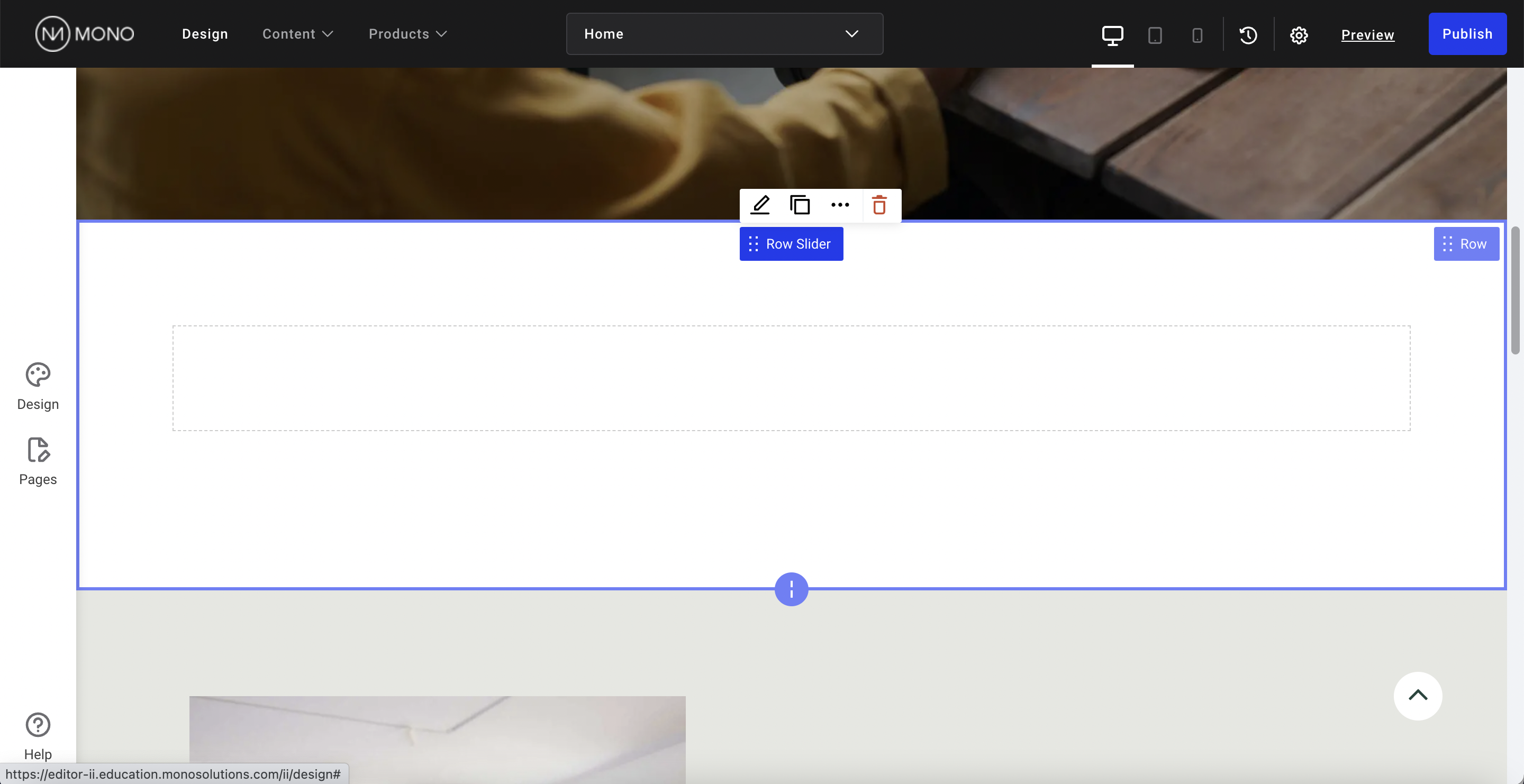Duplicate the row slider with the copy icon
The width and height of the screenshot is (1524, 784).
[800, 205]
